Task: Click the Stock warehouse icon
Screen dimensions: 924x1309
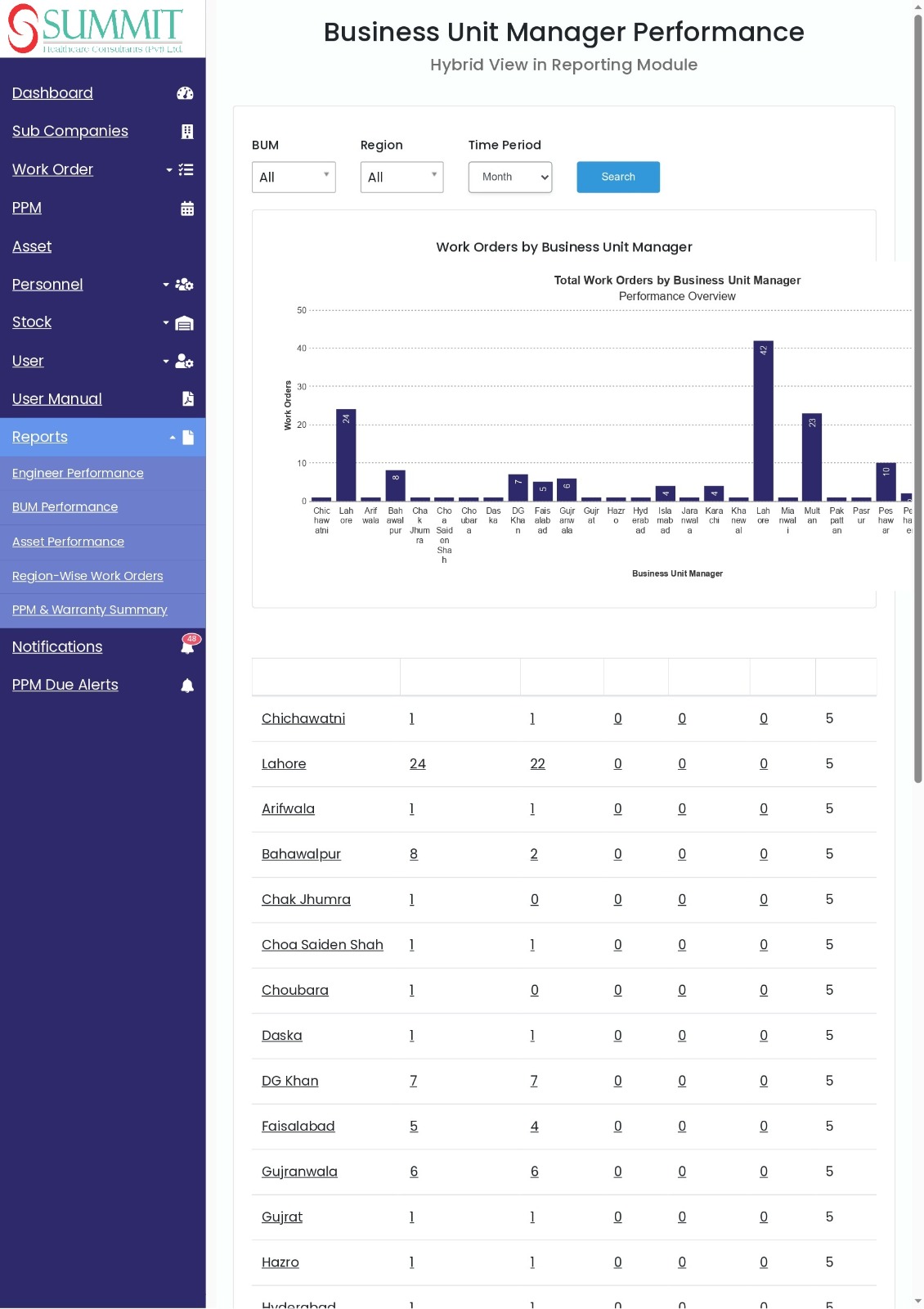Action: pyautogui.click(x=185, y=323)
